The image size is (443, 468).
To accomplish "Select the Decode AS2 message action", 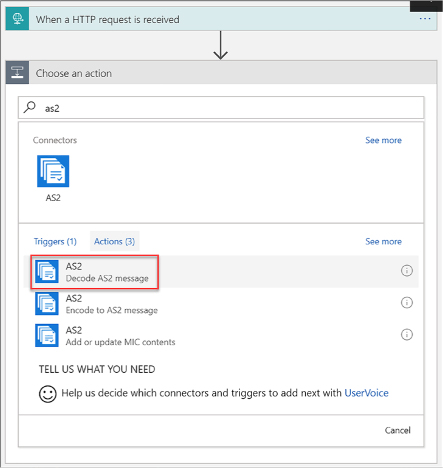I will 221,272.
